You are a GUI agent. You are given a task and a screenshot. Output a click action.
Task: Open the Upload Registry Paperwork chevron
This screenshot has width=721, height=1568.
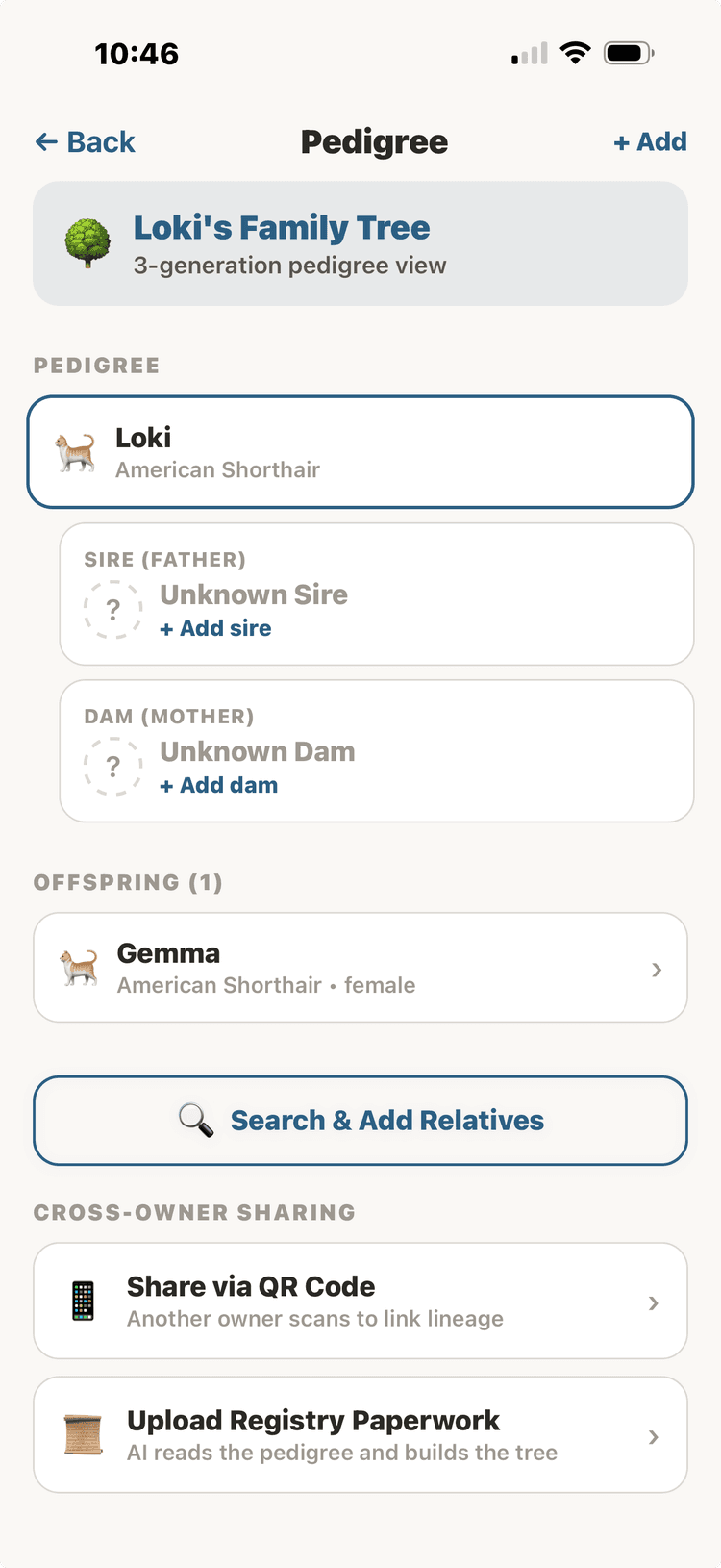pyautogui.click(x=654, y=1436)
